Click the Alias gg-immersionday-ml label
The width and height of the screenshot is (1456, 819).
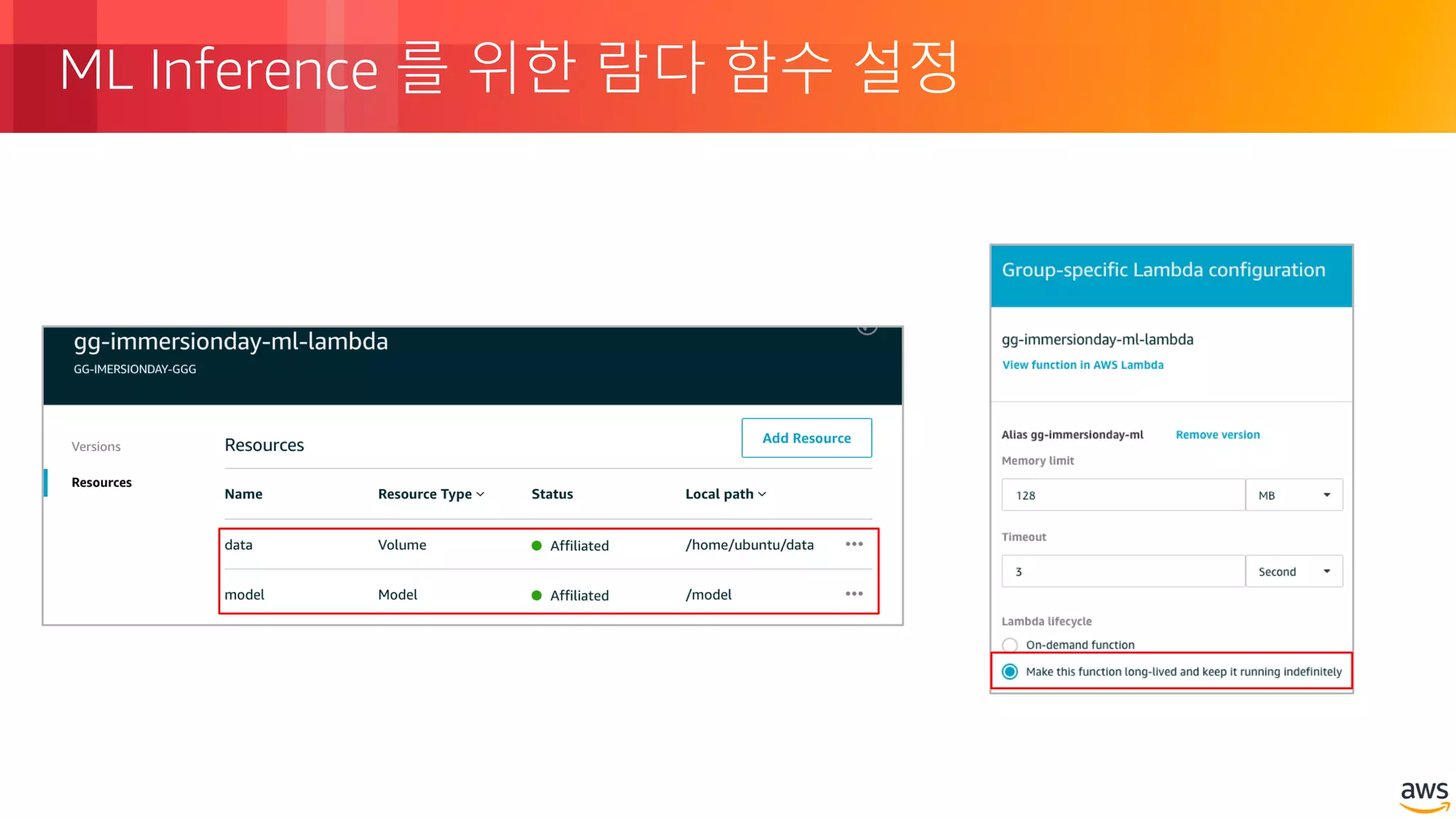point(1072,434)
